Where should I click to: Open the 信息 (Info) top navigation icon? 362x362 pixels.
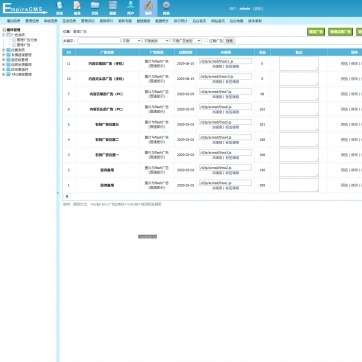[x=77, y=8]
